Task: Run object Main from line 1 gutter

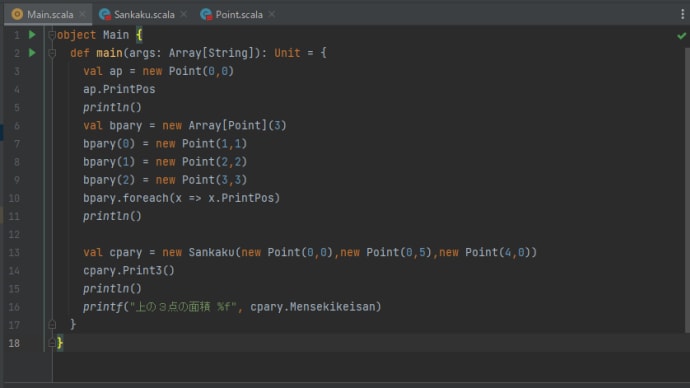Action: tap(32, 34)
